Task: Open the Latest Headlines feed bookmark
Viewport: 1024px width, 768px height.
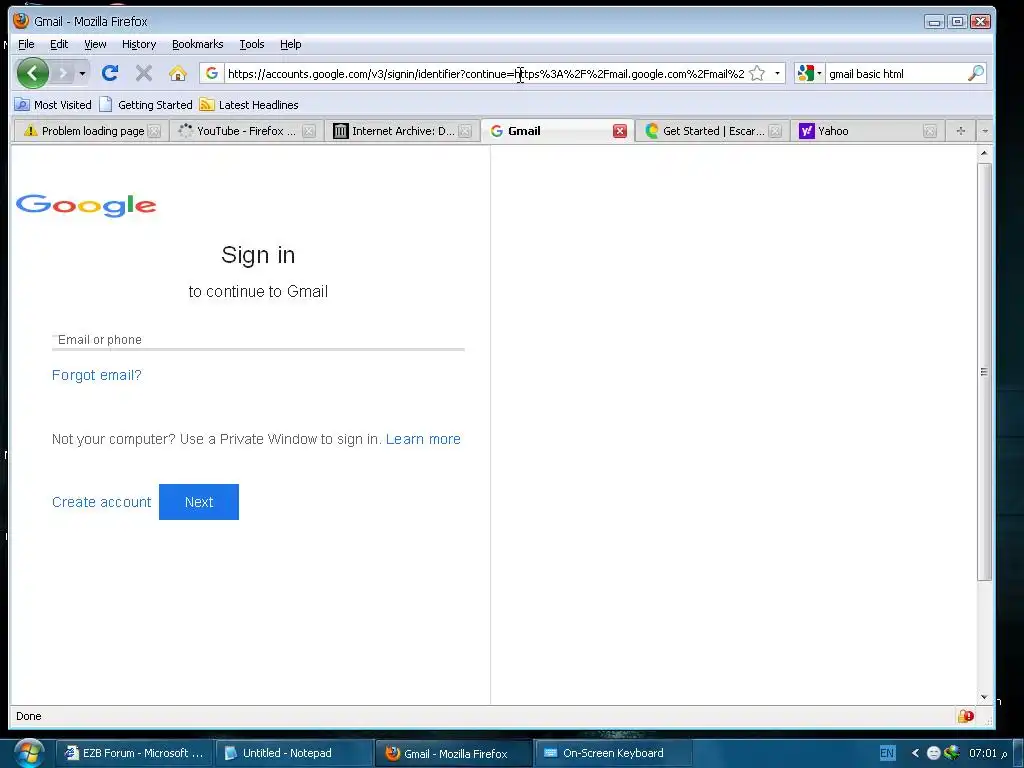Action: 249,104
